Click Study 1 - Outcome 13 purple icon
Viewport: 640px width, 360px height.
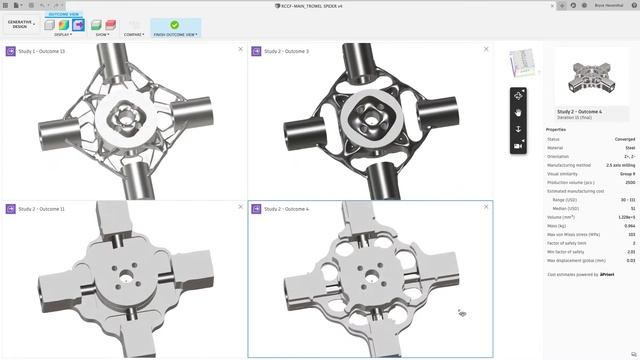[11, 51]
